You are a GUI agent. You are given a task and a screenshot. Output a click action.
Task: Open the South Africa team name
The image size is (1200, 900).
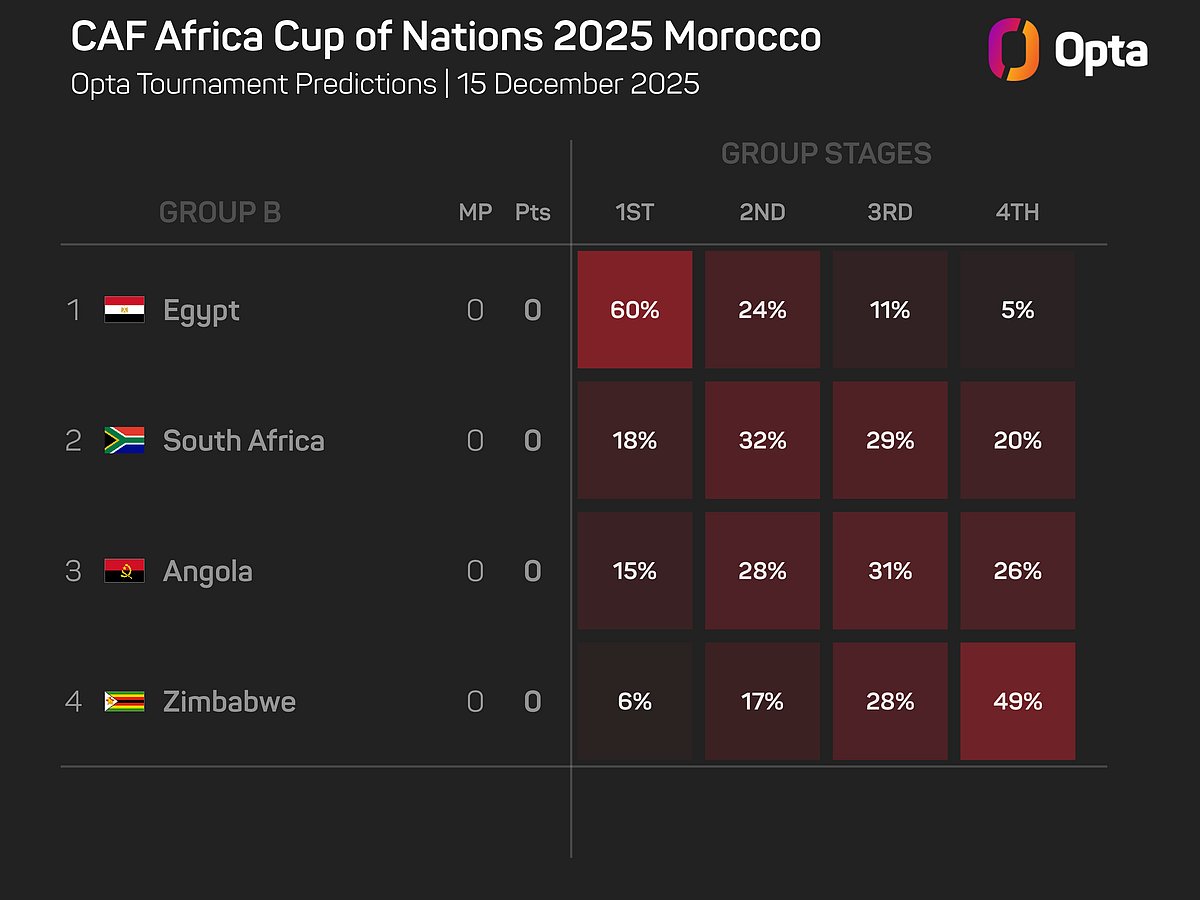pyautogui.click(x=243, y=440)
